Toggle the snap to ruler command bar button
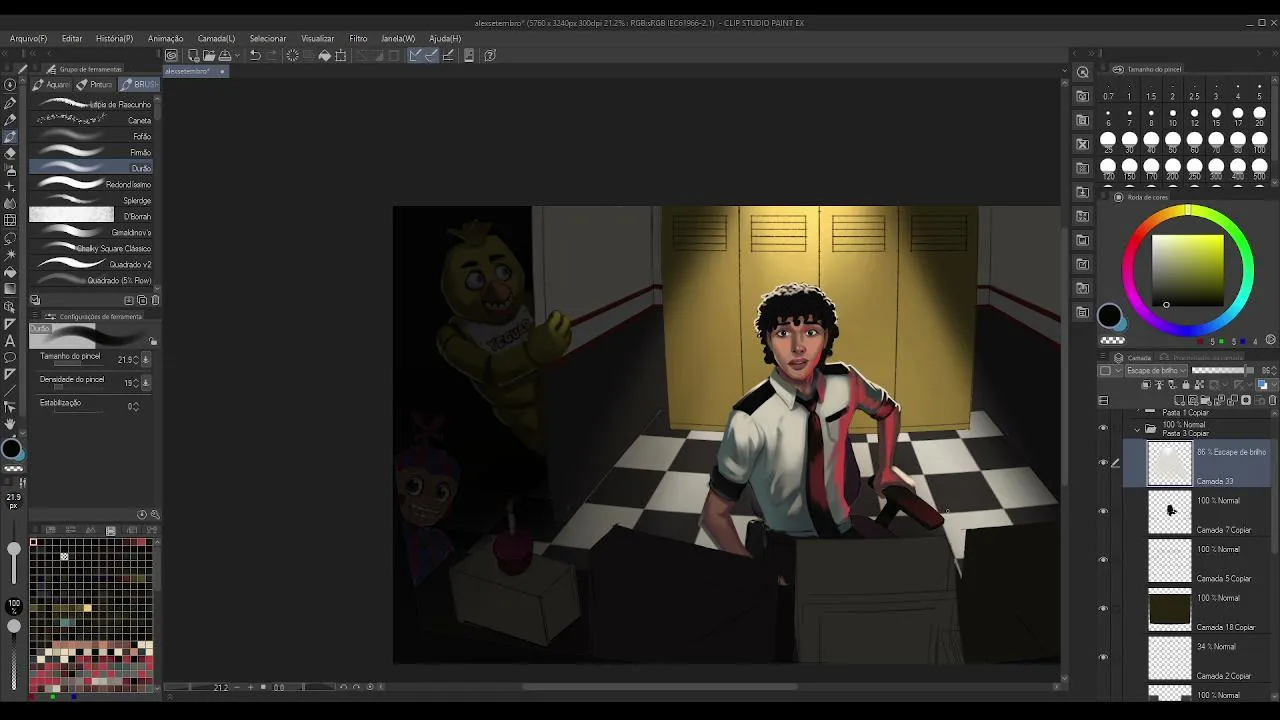 pyautogui.click(x=414, y=55)
